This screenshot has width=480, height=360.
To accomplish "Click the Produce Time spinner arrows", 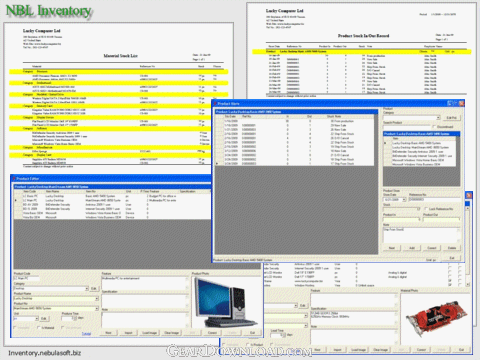I will coord(75,318).
